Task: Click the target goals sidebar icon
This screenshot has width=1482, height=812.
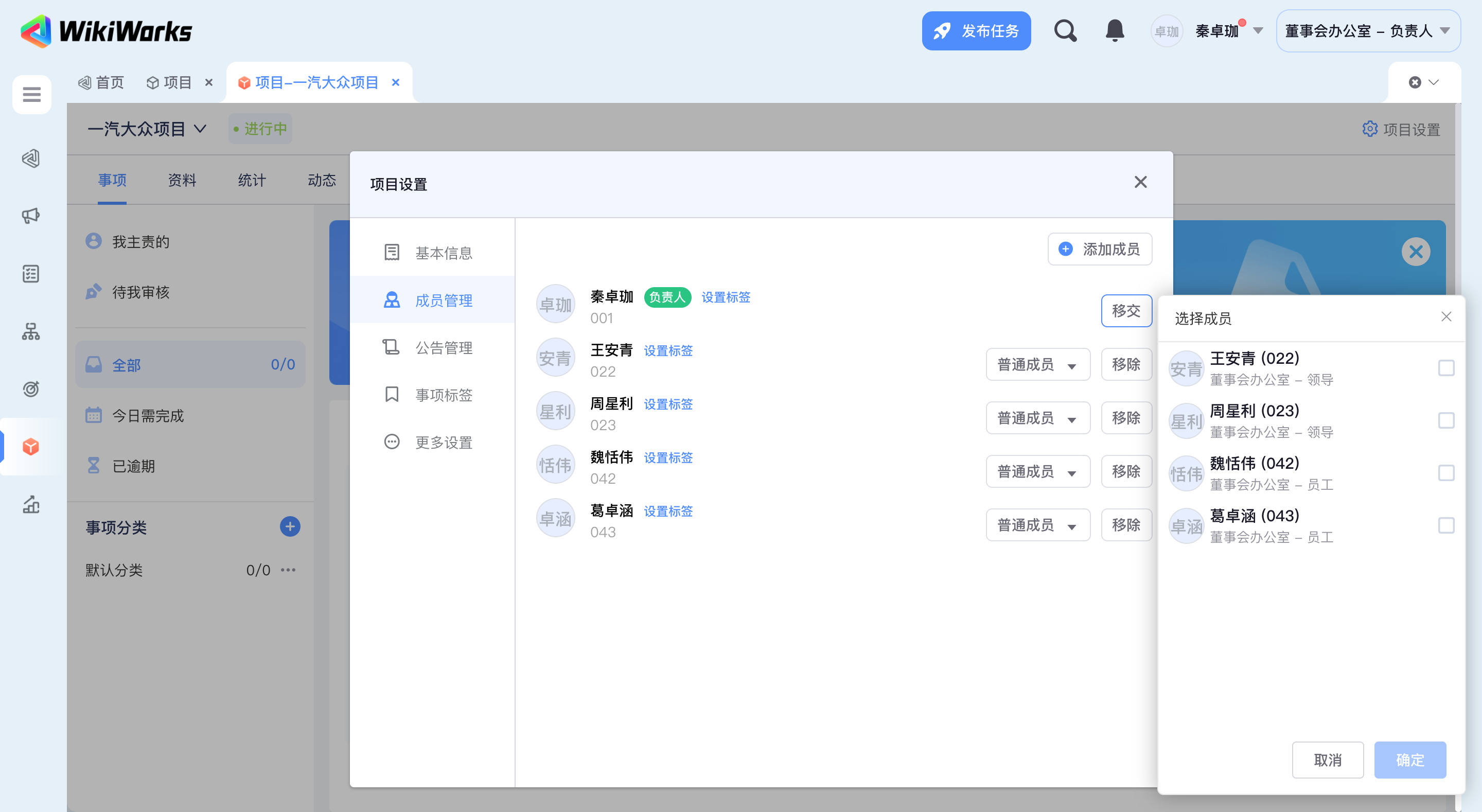Action: [x=31, y=389]
